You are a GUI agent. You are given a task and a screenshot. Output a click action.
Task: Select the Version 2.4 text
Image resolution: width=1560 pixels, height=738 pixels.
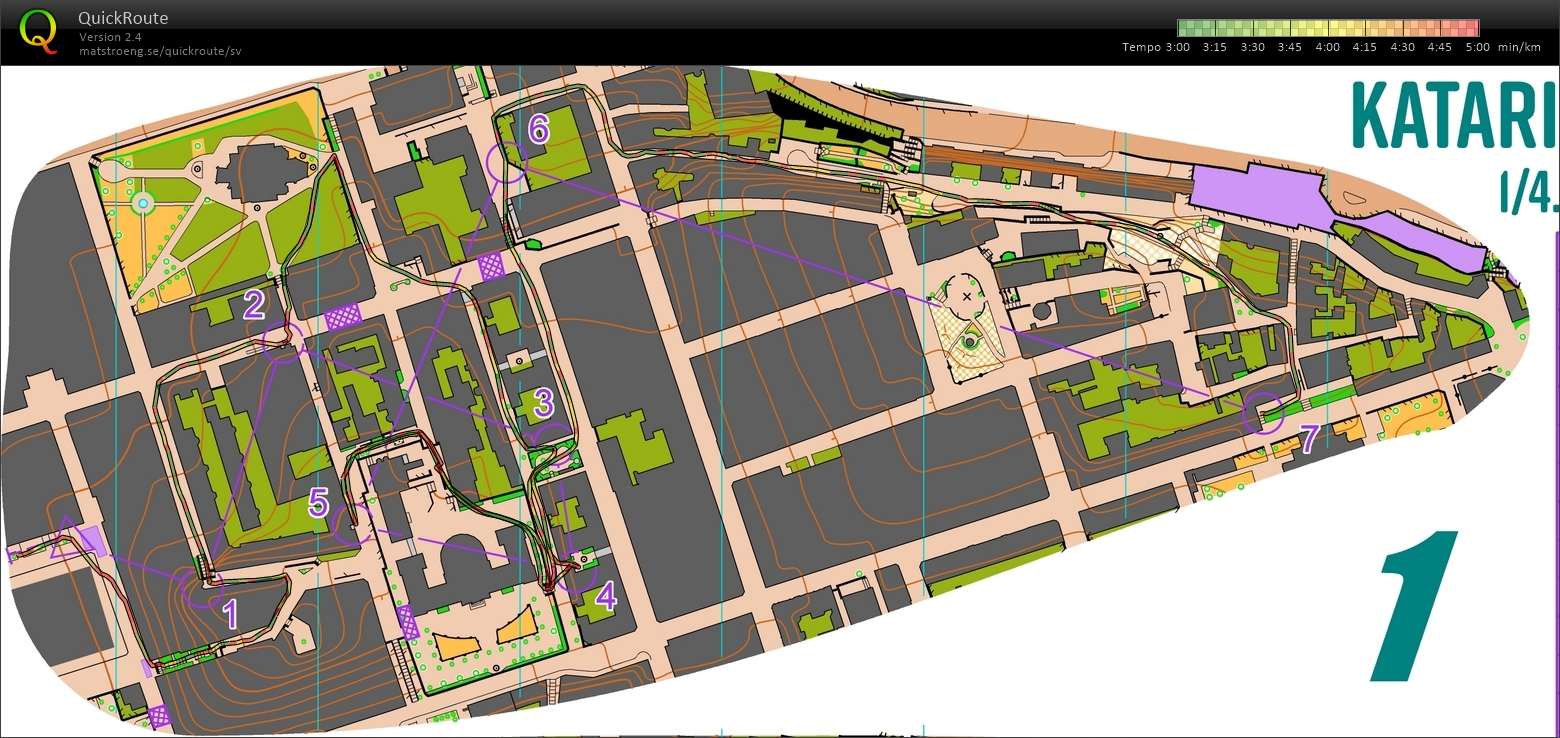pyautogui.click(x=110, y=37)
